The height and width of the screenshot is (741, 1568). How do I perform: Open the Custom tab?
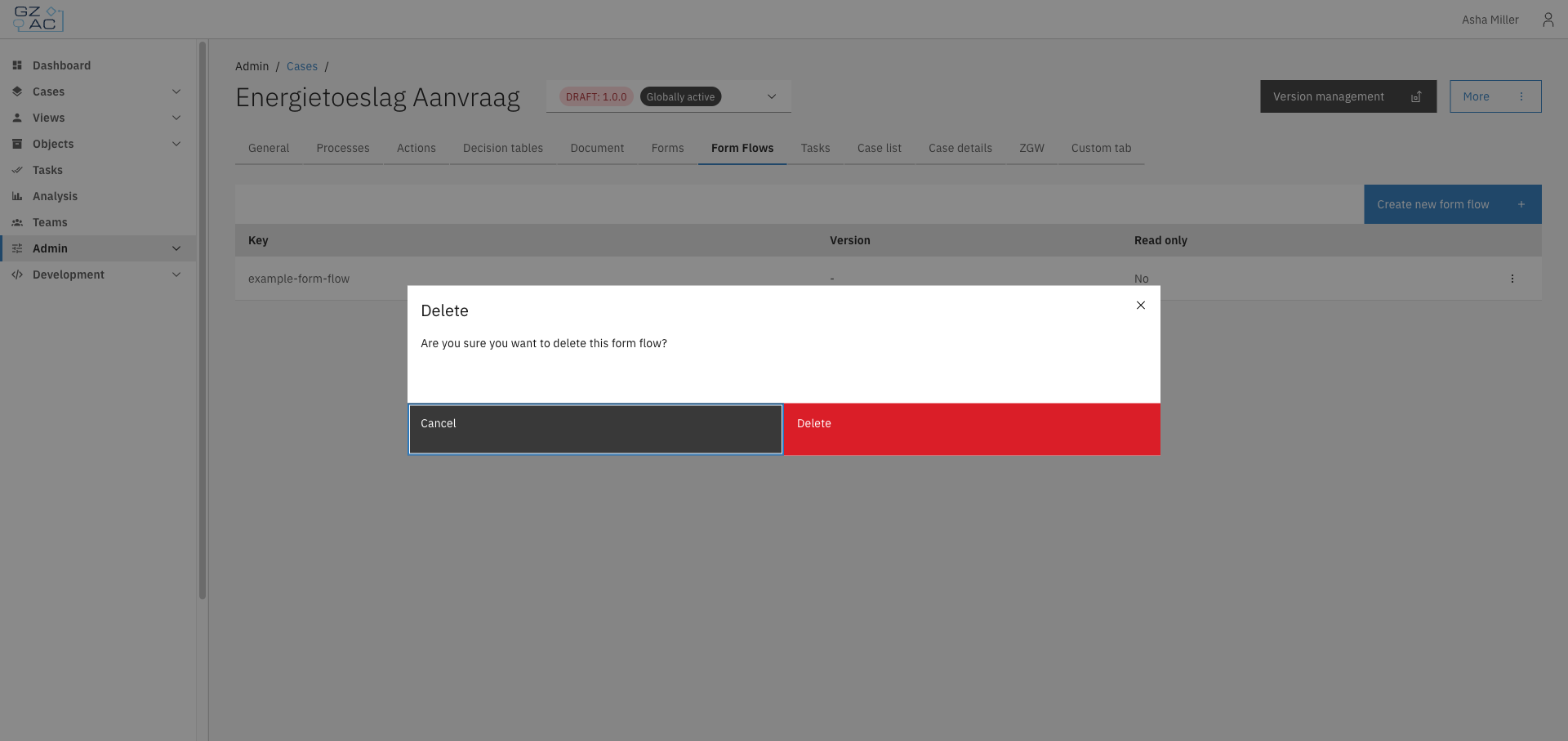(x=1101, y=148)
